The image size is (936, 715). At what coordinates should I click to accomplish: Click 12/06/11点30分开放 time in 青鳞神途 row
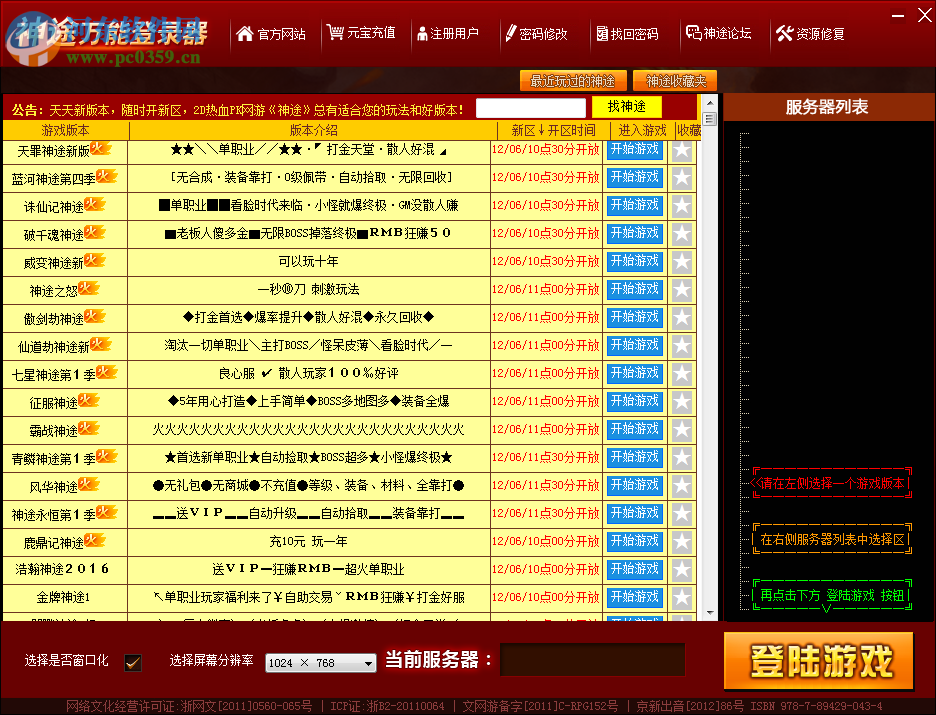click(545, 457)
